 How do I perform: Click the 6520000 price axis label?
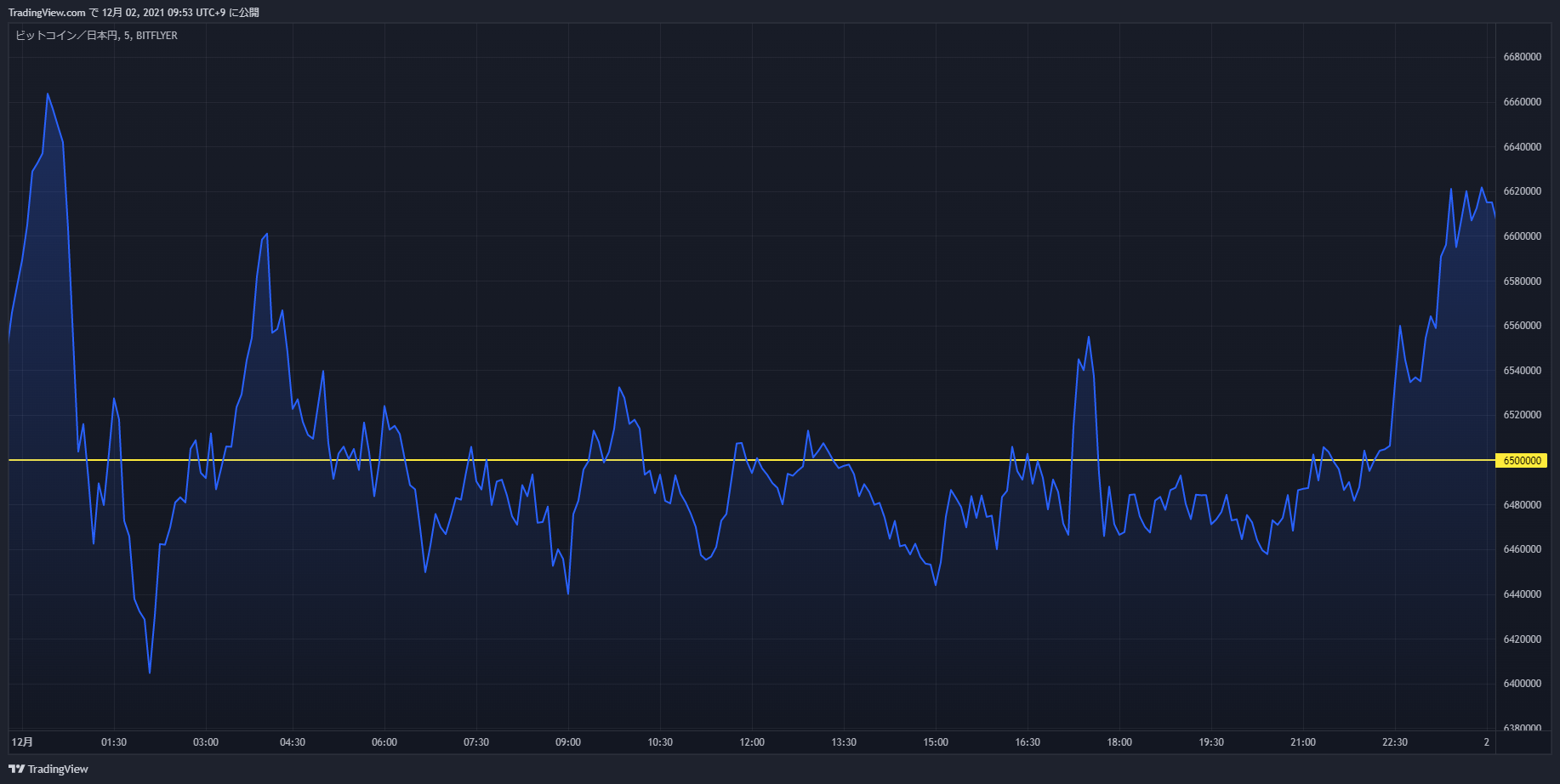(1522, 415)
